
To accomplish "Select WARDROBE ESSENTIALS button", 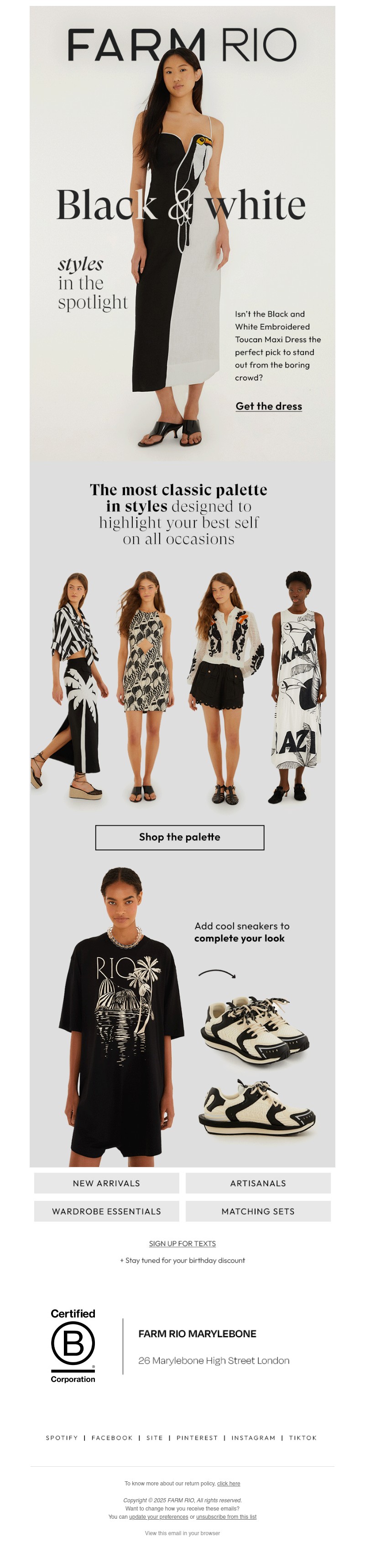I will coord(106,1211).
